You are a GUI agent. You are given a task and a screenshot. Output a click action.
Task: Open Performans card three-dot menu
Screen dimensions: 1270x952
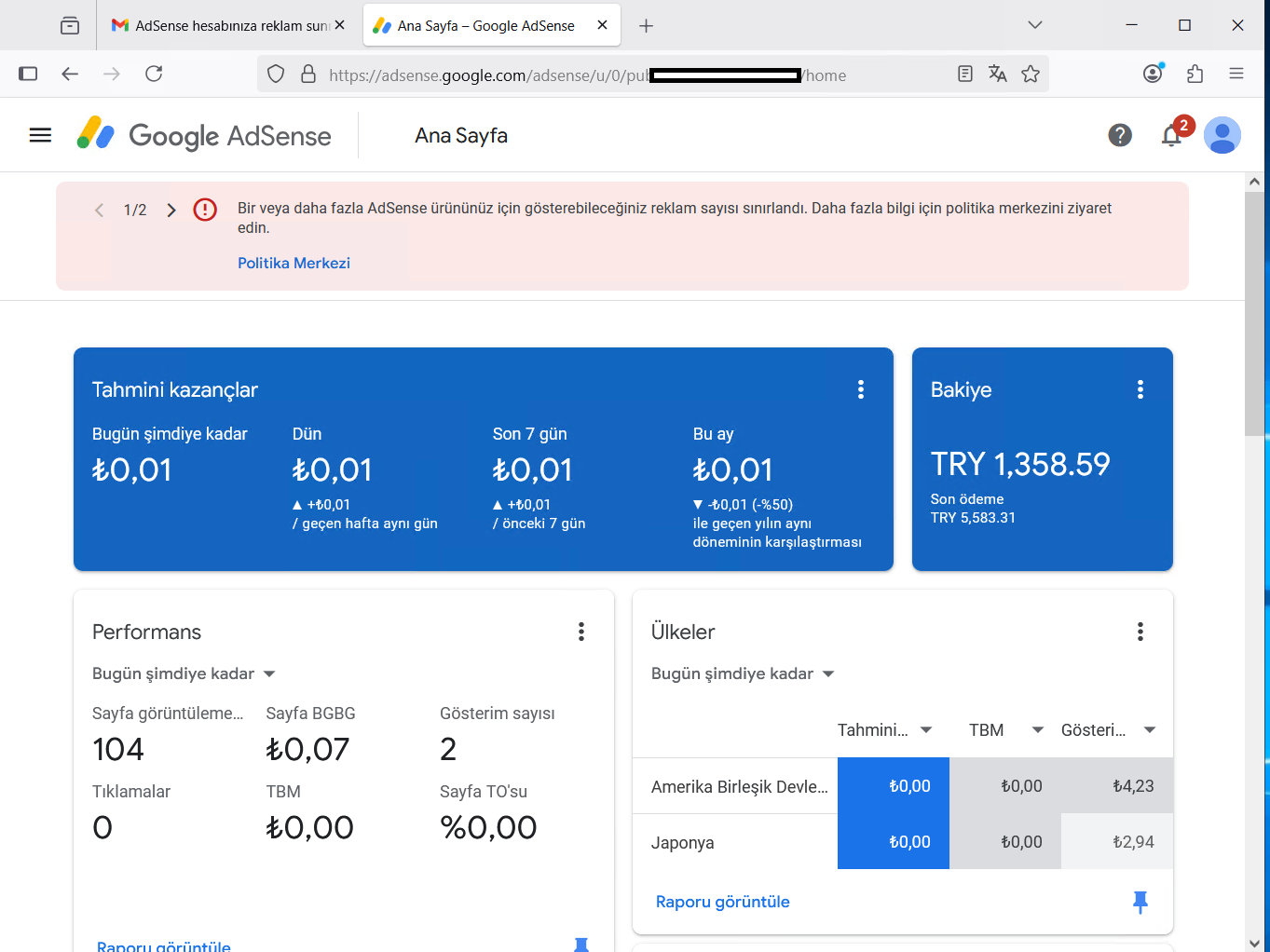[581, 632]
